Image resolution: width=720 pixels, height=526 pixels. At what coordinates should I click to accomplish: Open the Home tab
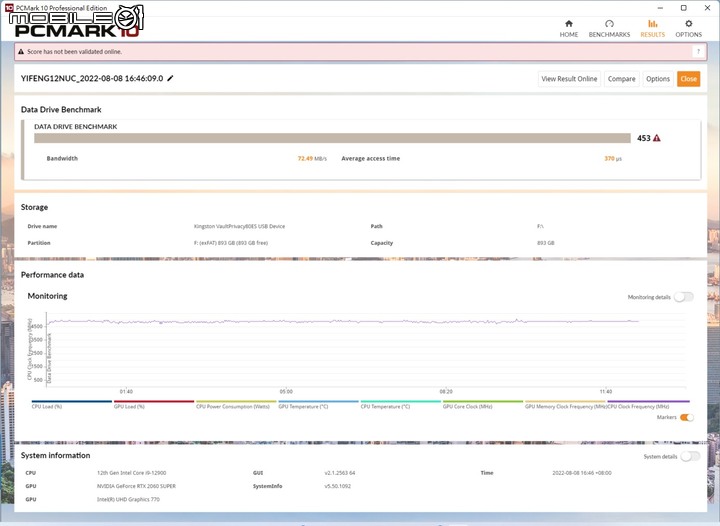568,28
